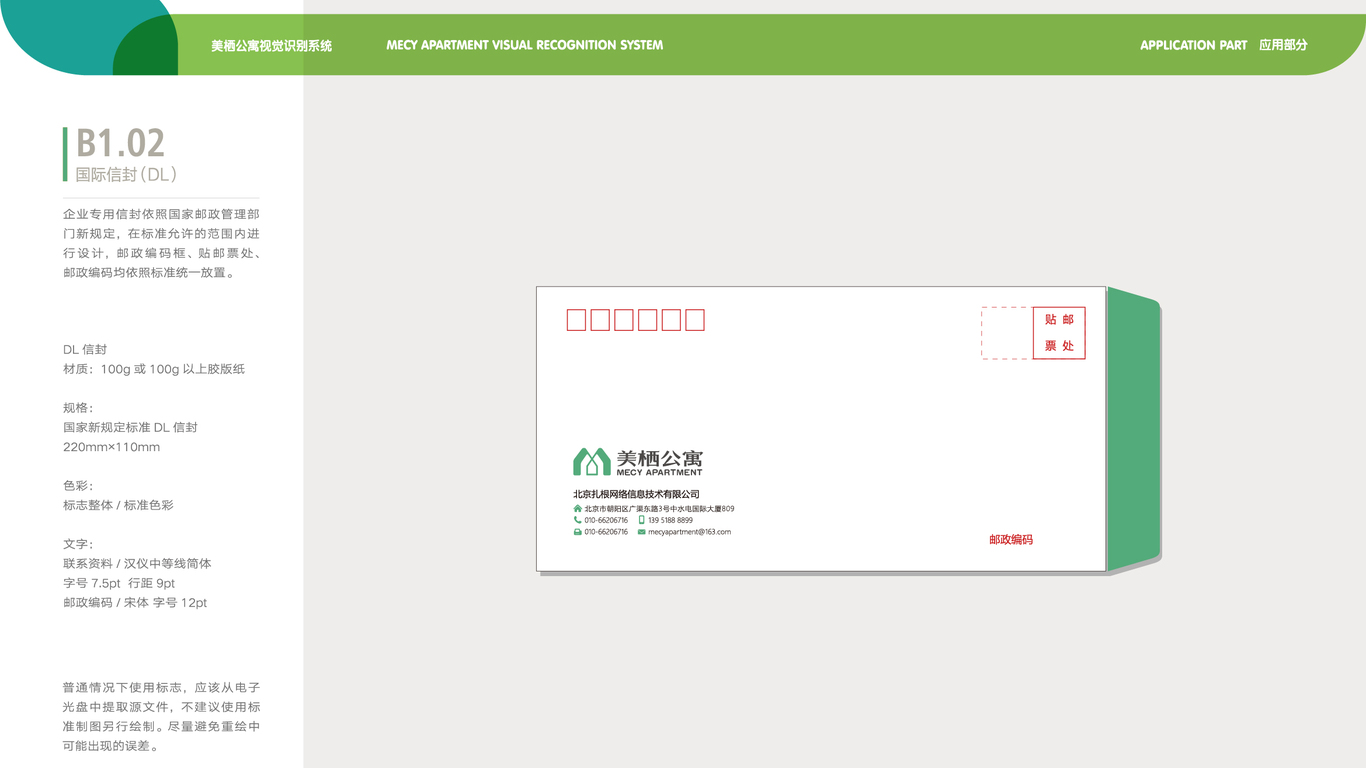This screenshot has width=1366, height=768.
Task: Click the line 邮政编码 / 宋体 字号 12pt
Action: point(135,603)
